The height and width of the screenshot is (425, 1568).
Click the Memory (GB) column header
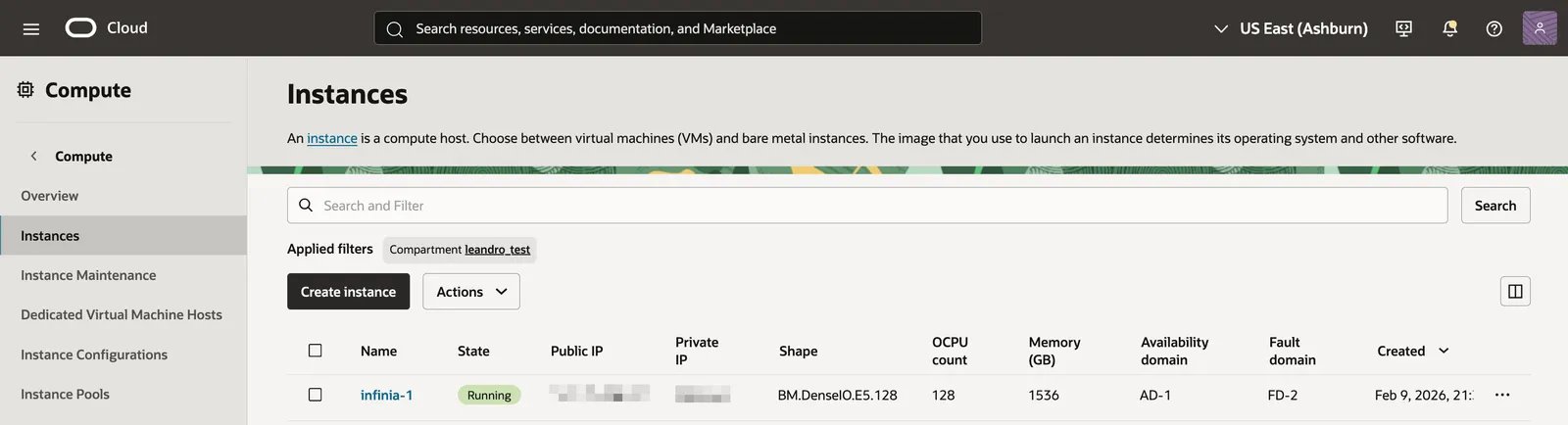coord(1054,351)
